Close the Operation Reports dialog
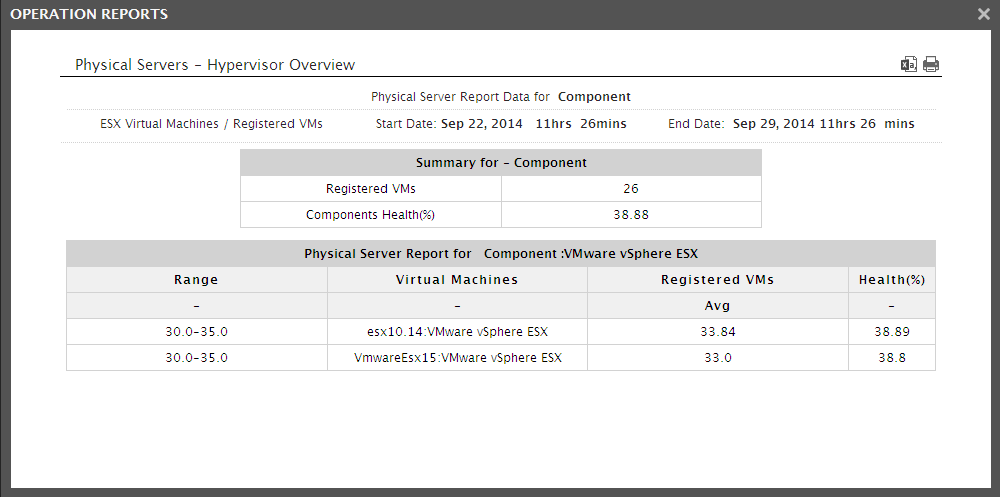The image size is (1000, 497). click(983, 14)
